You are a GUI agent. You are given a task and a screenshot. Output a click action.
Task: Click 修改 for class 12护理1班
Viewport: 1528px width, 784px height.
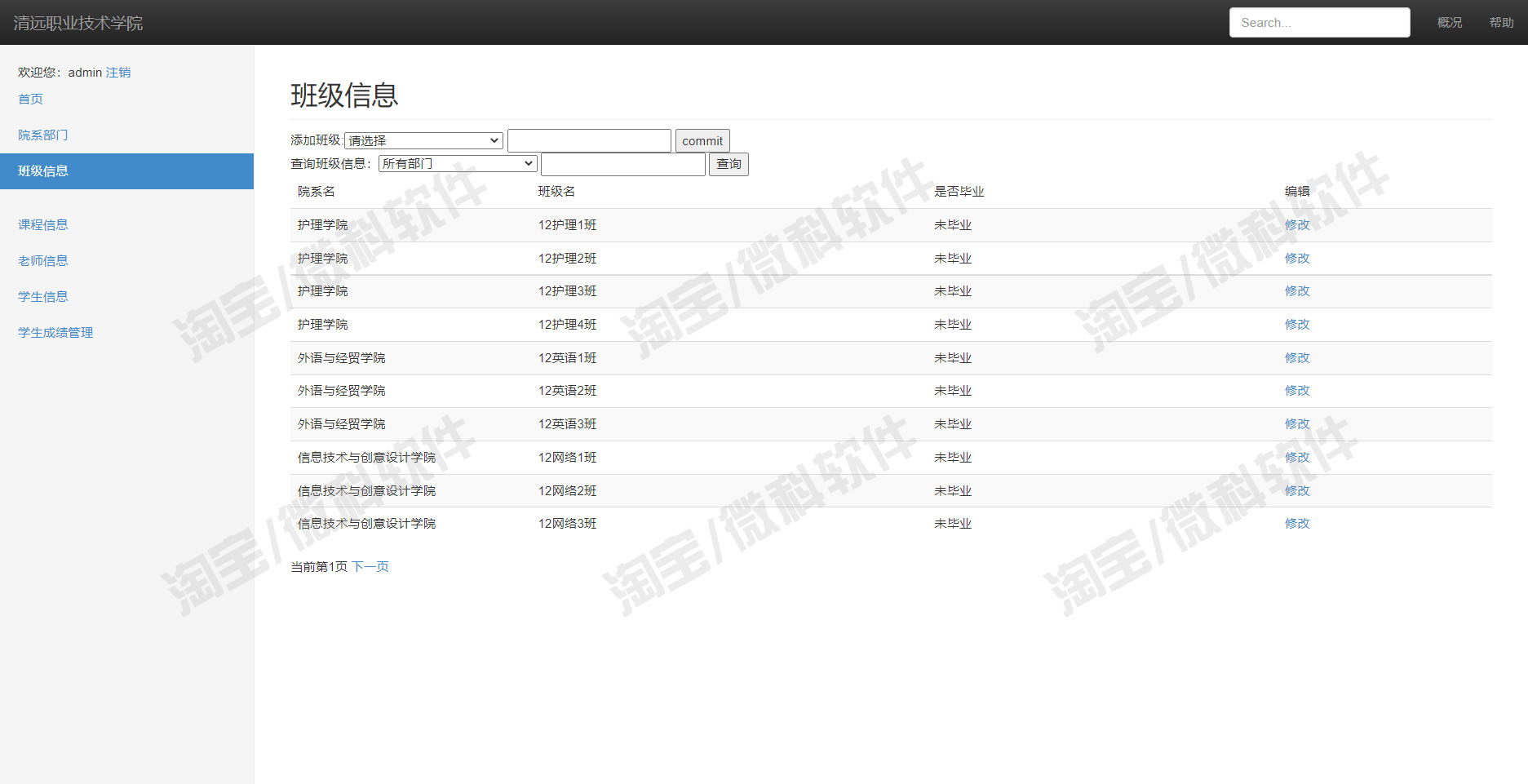(1297, 225)
